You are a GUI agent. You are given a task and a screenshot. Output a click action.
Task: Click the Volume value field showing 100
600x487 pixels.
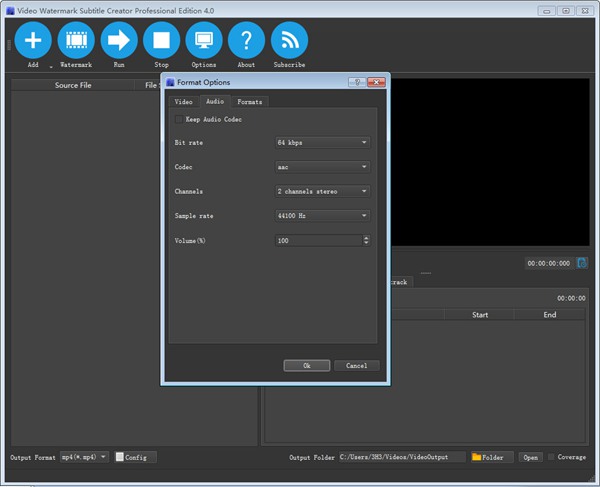[x=318, y=240]
